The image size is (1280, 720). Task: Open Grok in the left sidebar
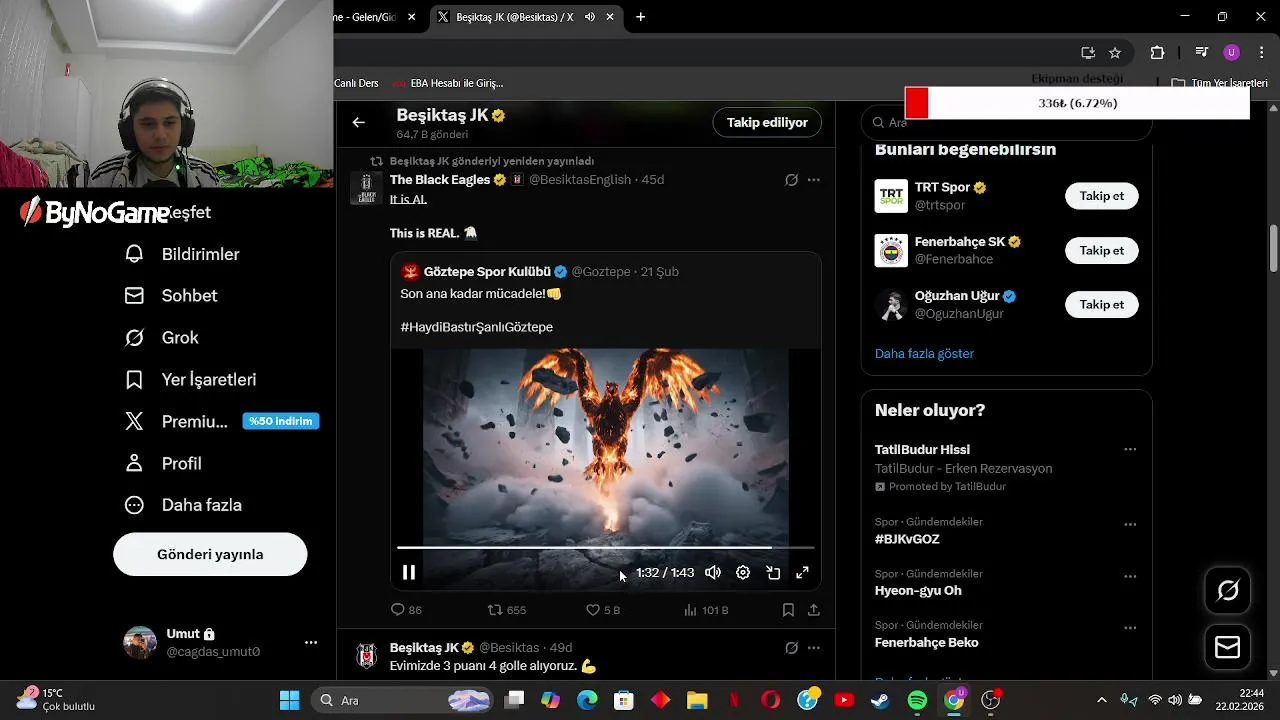click(x=162, y=338)
